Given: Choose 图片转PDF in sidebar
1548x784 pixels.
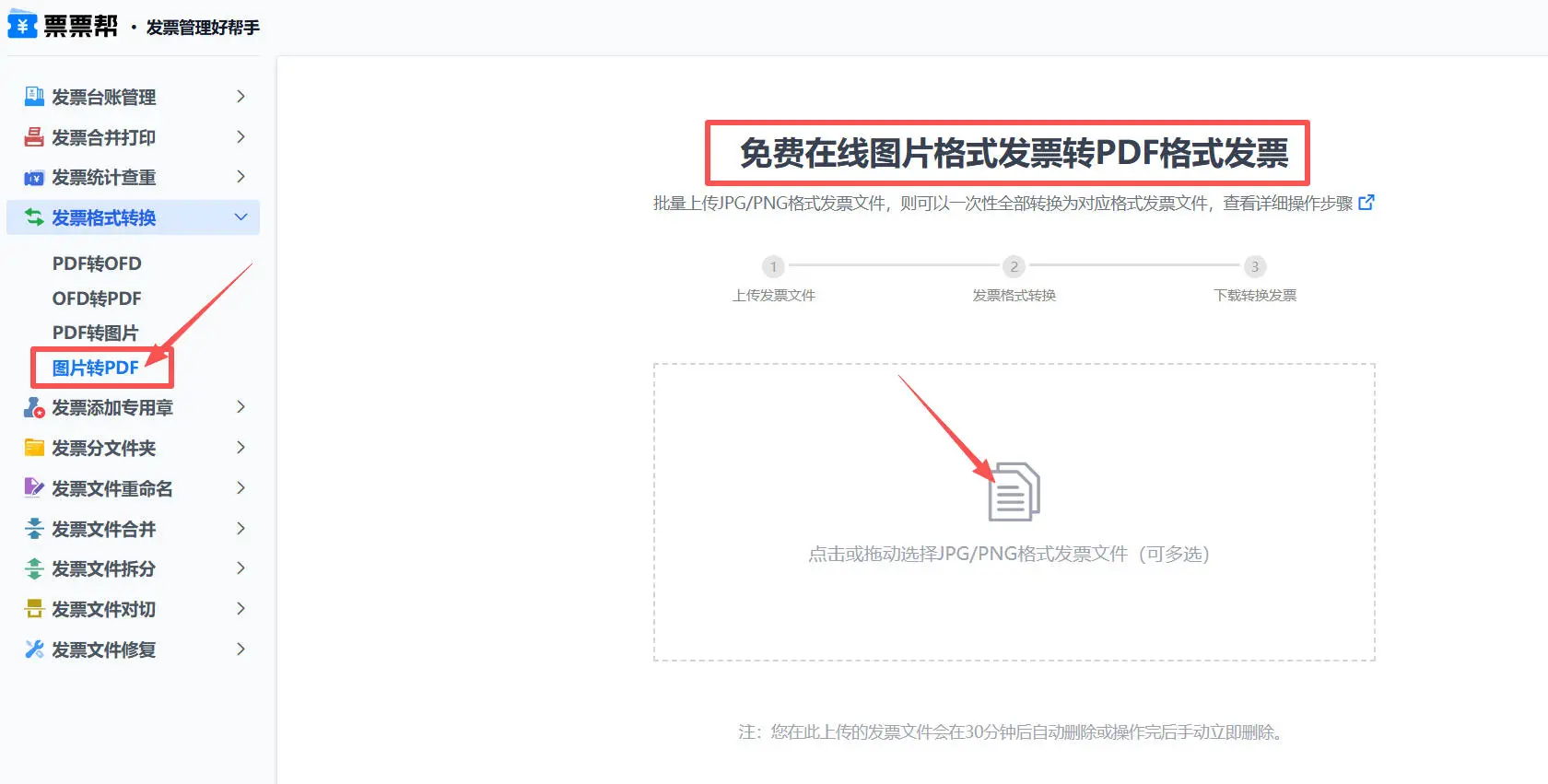Looking at the screenshot, I should [95, 368].
